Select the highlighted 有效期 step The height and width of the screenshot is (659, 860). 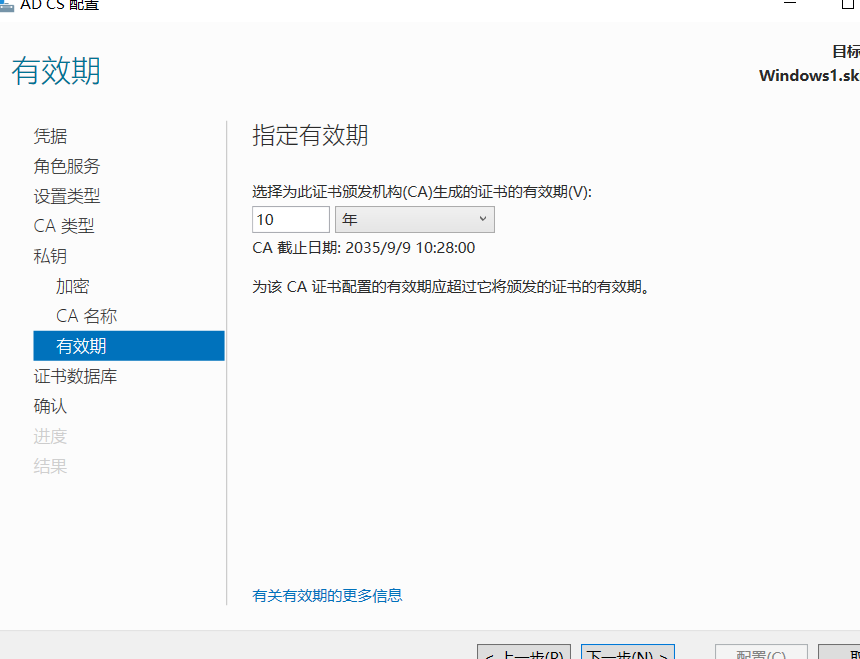81,346
